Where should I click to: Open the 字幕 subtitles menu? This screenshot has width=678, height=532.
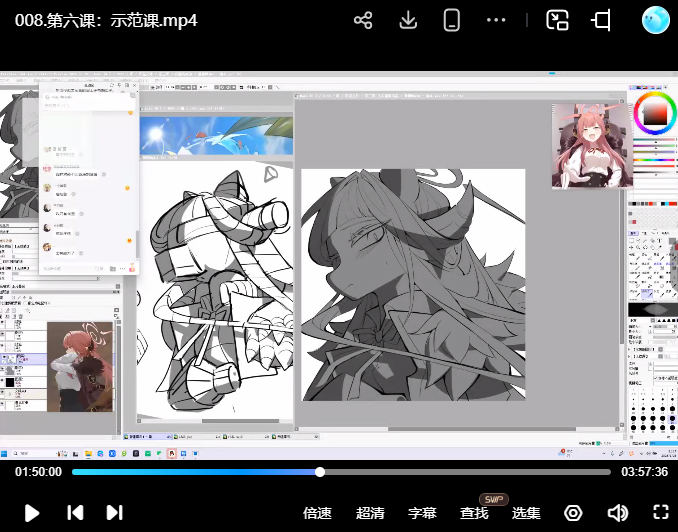tap(422, 513)
